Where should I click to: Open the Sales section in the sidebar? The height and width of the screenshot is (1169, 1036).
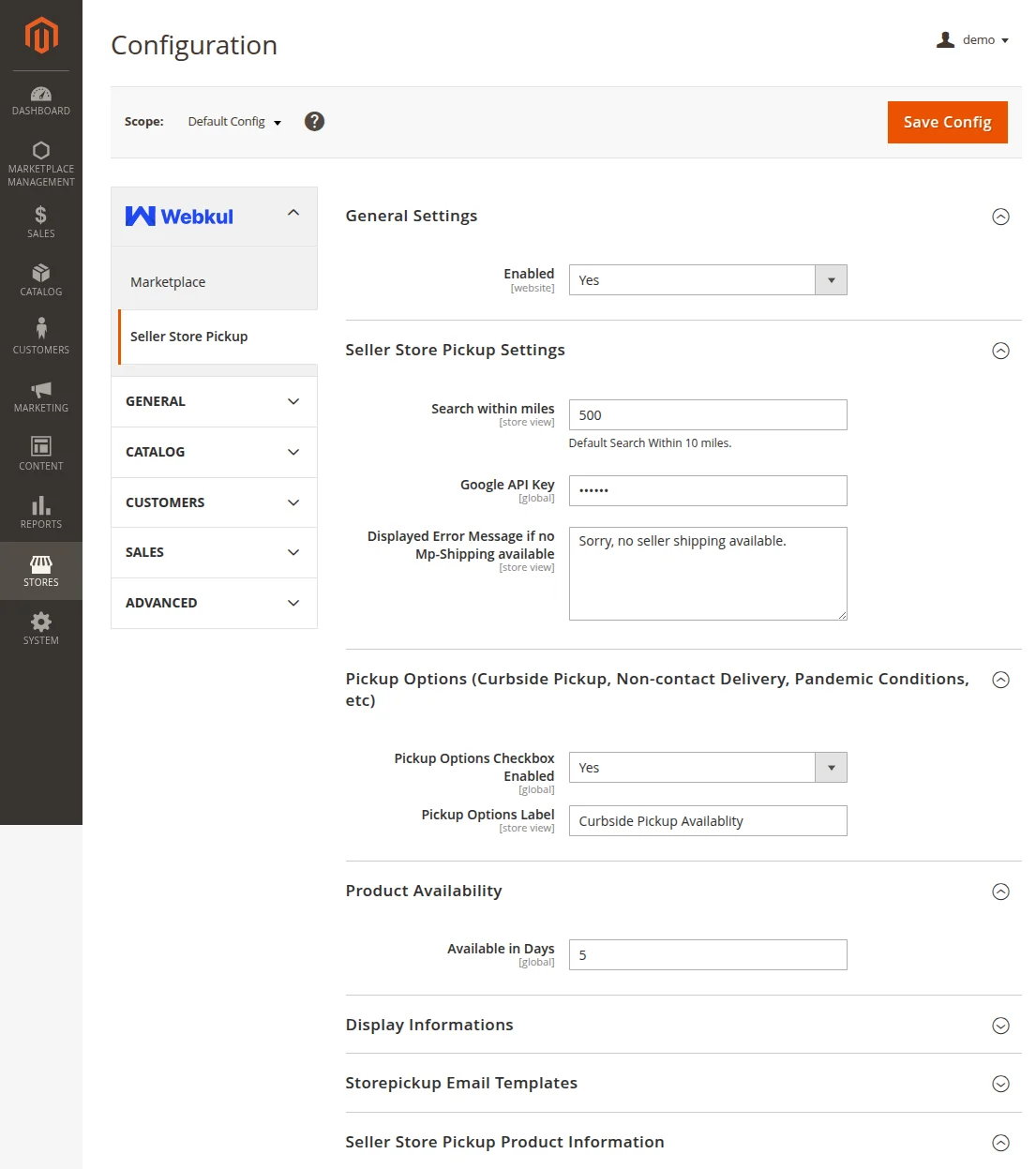pos(41,222)
